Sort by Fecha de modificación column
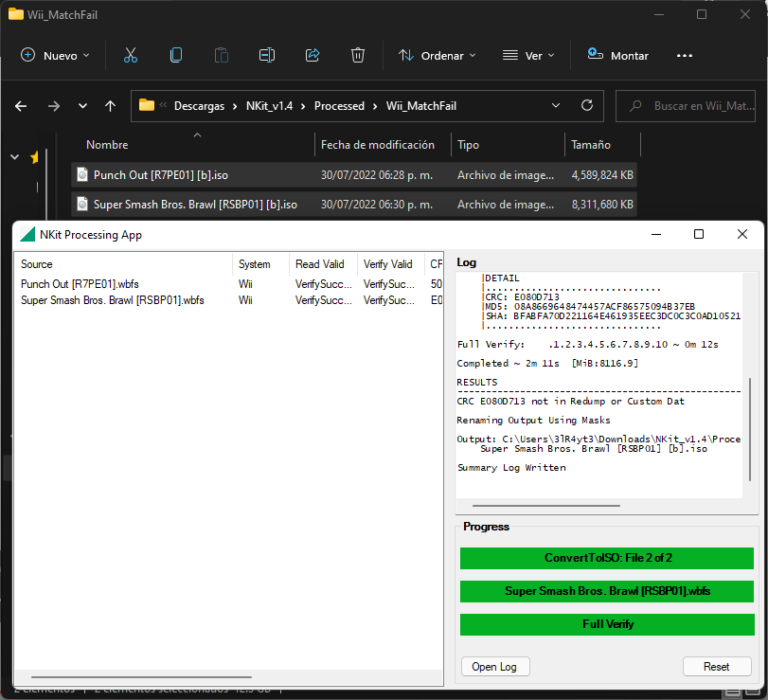 (x=377, y=145)
